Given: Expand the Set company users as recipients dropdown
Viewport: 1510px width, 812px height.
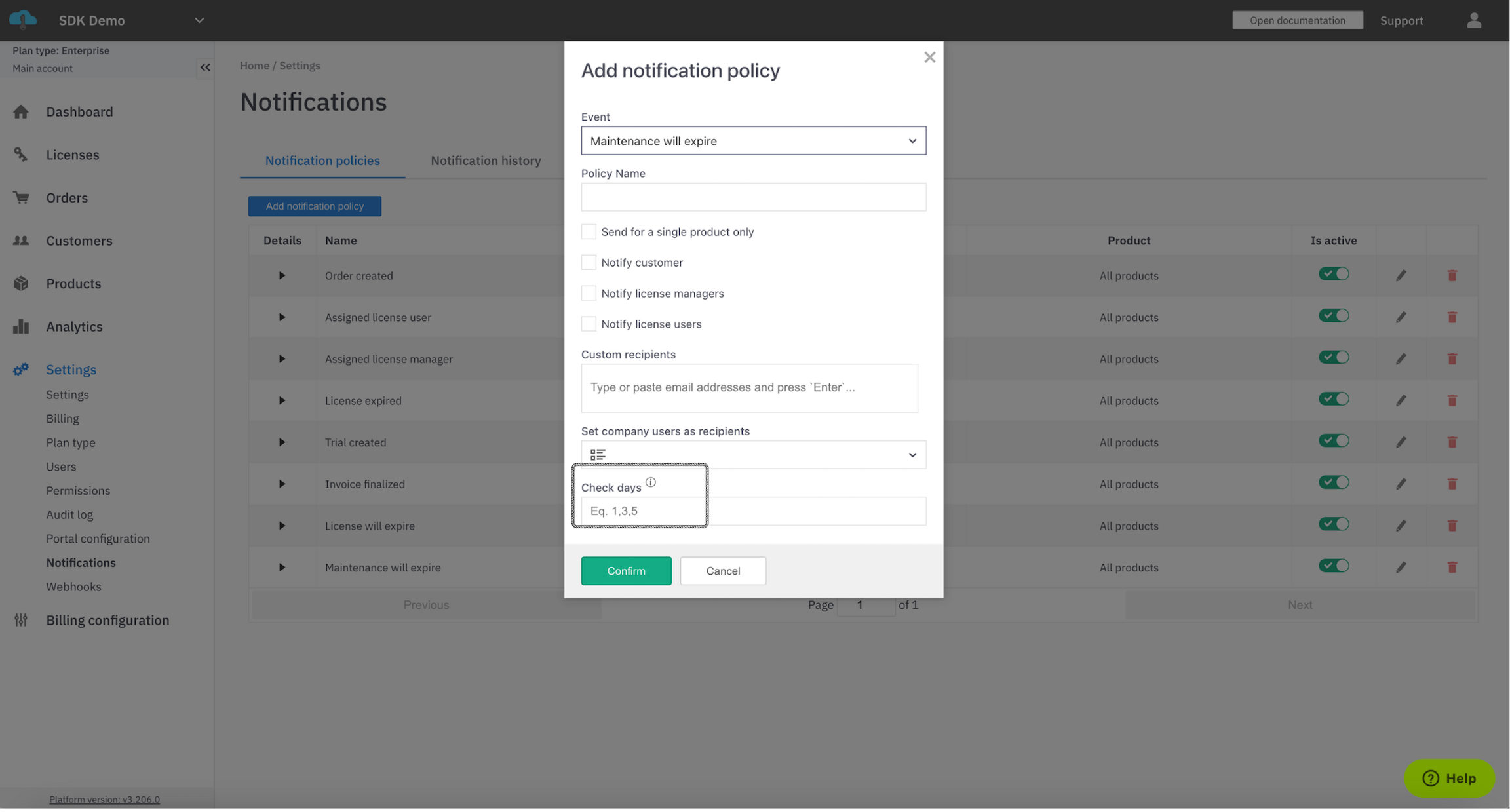Looking at the screenshot, I should [x=753, y=455].
